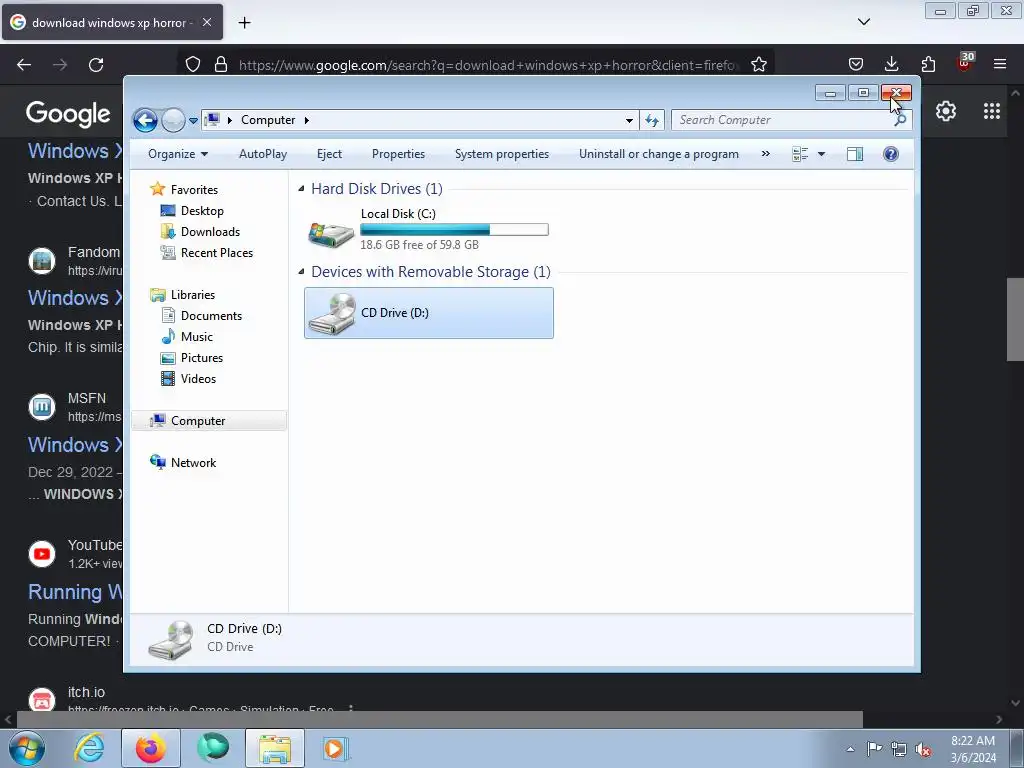Open the Pocket save icon in Firefox

tap(856, 65)
